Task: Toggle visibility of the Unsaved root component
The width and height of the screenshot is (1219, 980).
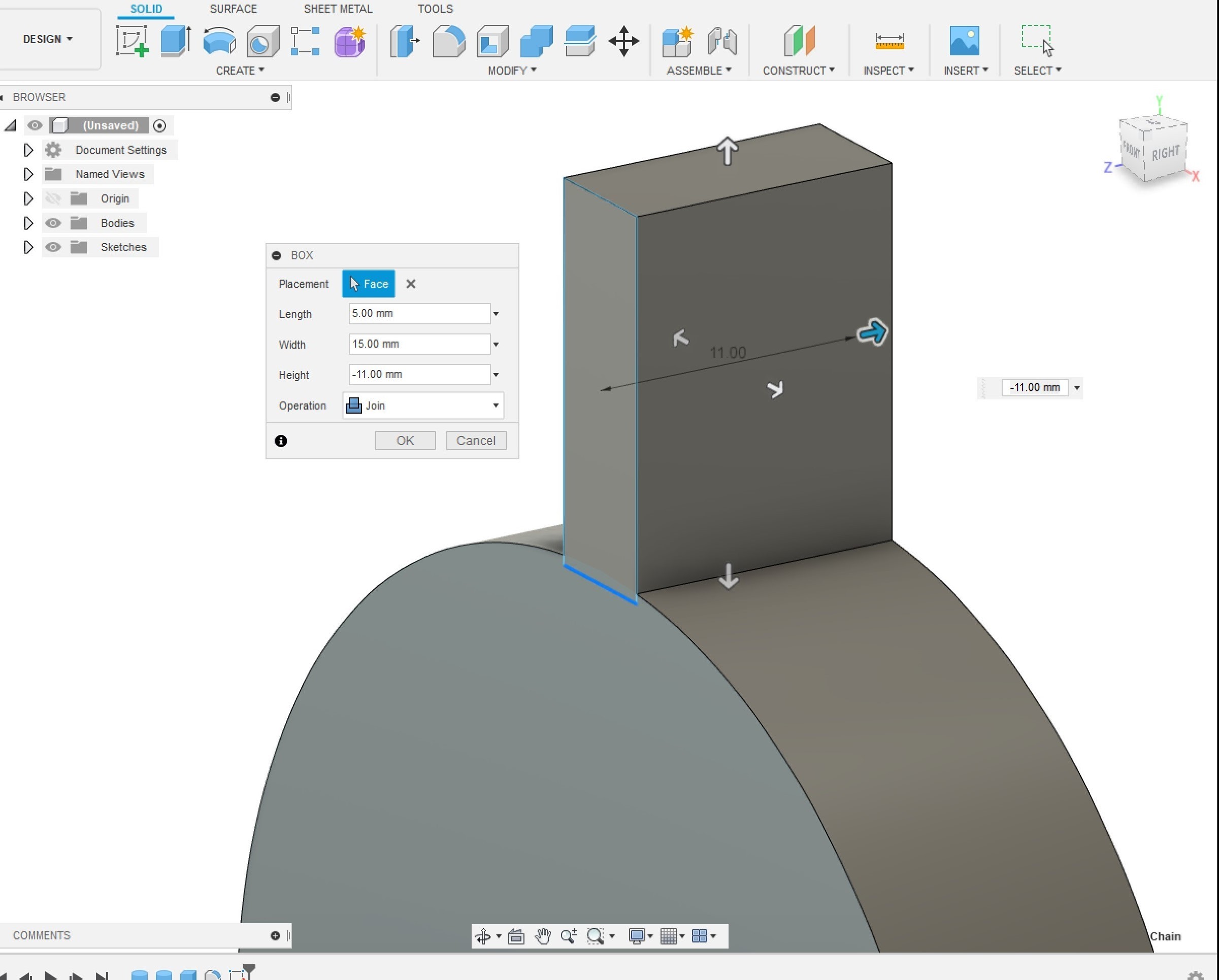Action: point(35,125)
